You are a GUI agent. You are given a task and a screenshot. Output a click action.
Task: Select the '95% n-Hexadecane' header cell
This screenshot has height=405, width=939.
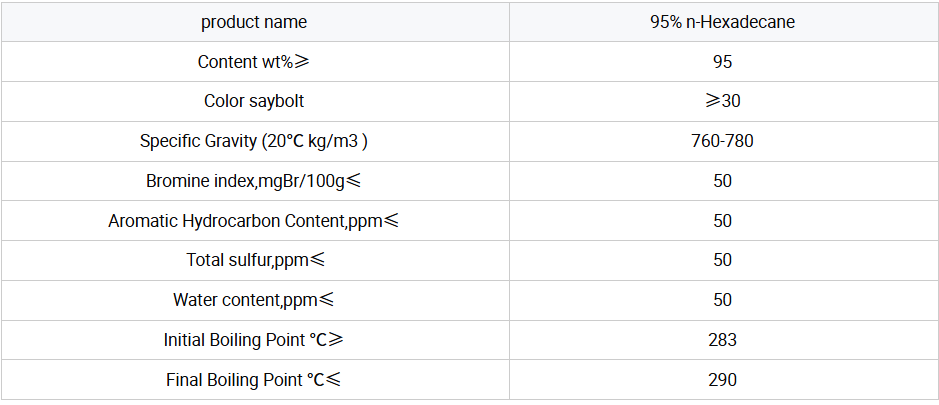(722, 22)
